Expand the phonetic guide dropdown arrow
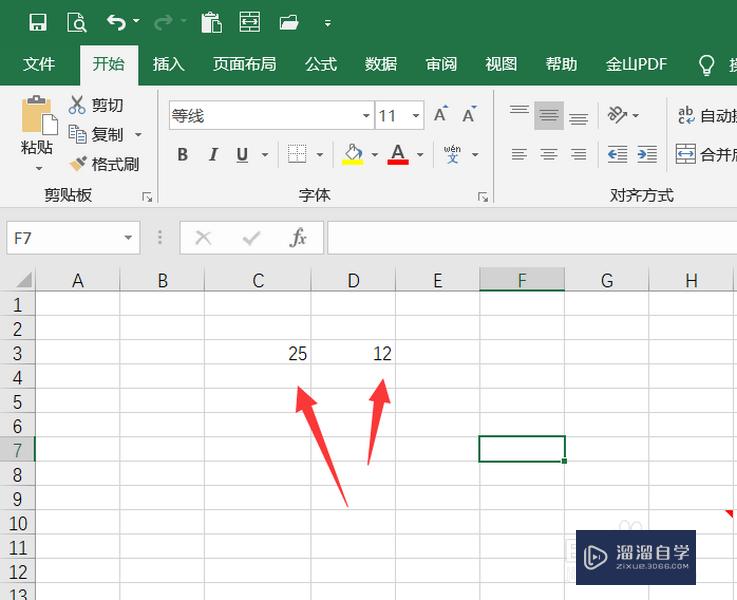This screenshot has height=600, width=737. pos(475,155)
